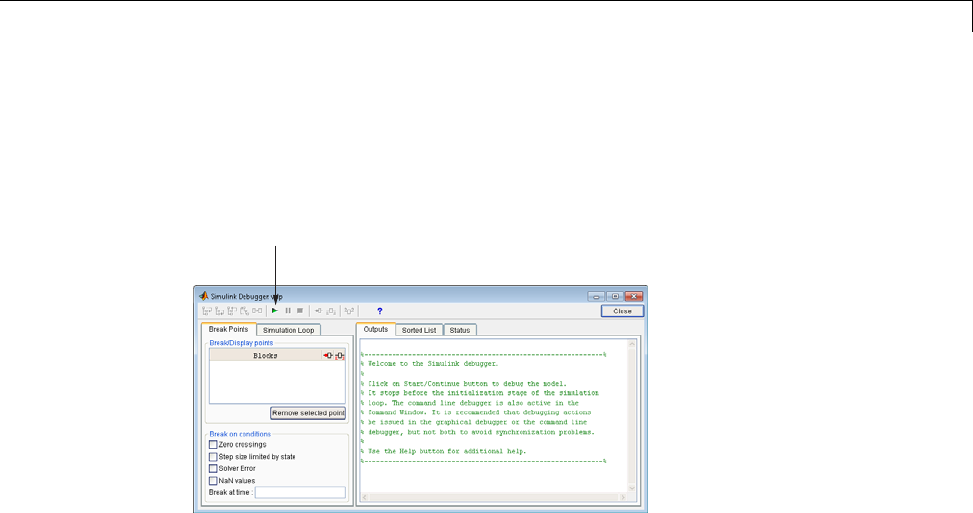Click the MATLAB logo in the title bar
The height and width of the screenshot is (513, 973).
pos(204,296)
